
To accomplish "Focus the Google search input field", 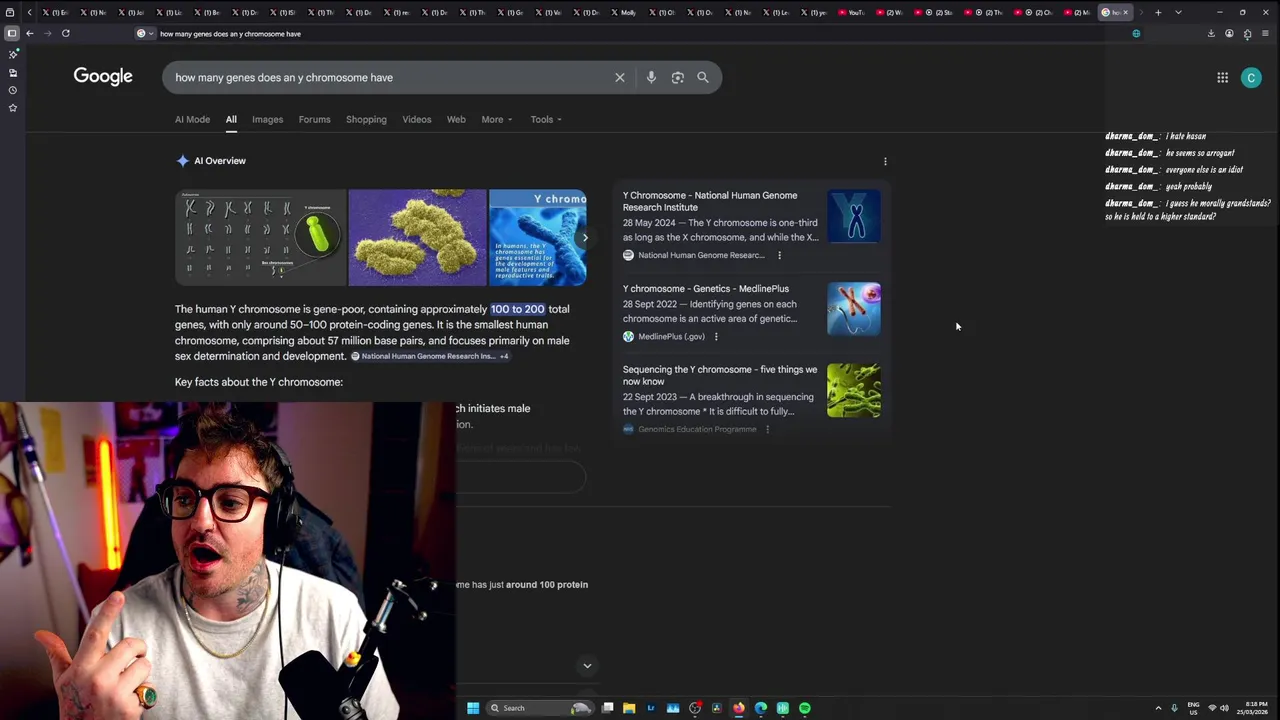I will pos(390,77).
